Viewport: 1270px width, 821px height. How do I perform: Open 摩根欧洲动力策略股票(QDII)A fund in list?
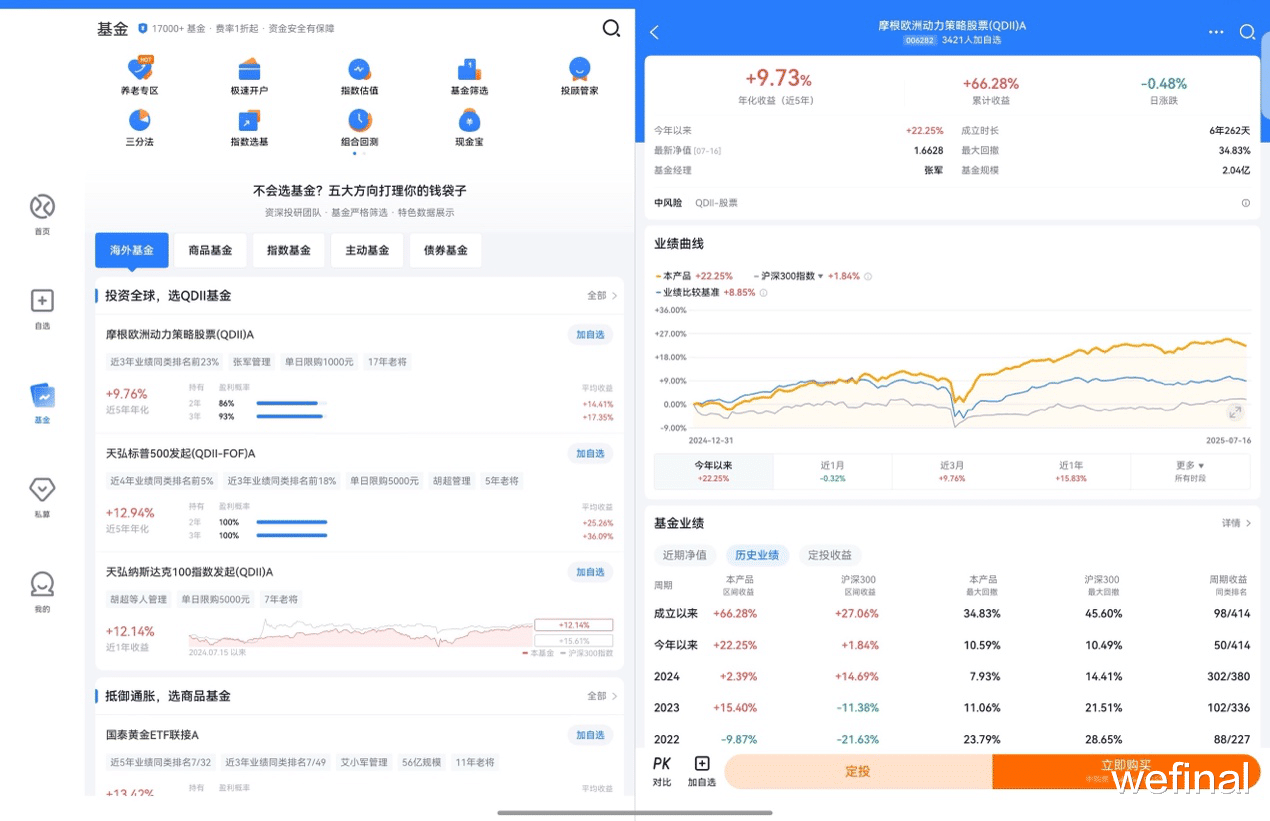(x=180, y=335)
